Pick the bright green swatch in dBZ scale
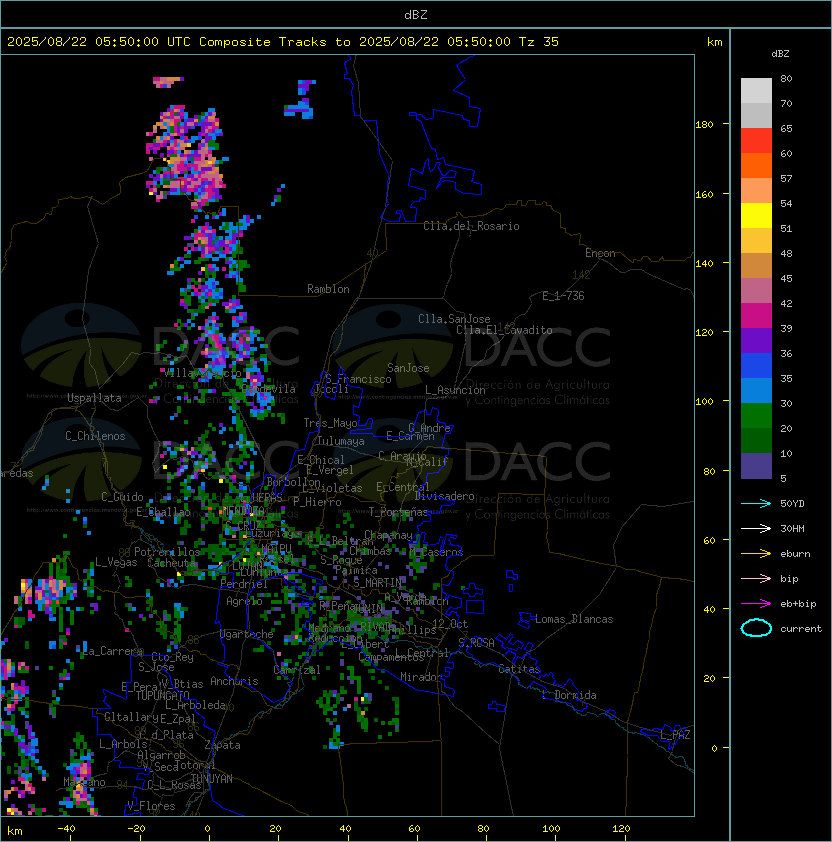The image size is (832, 842). (756, 416)
